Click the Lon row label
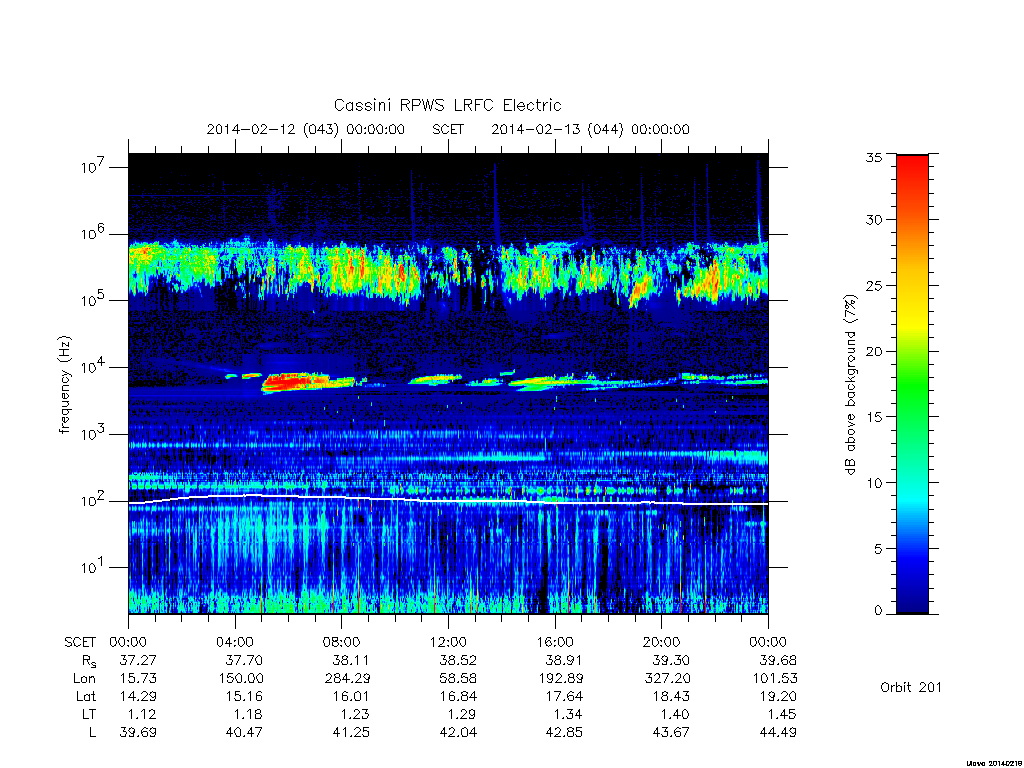 click(84, 679)
